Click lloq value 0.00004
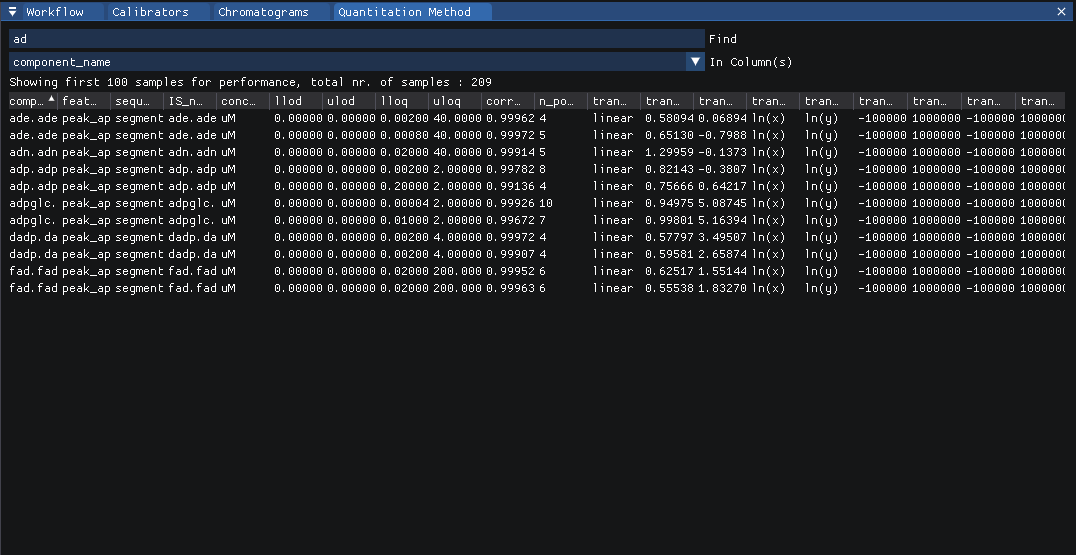 [x=404, y=203]
